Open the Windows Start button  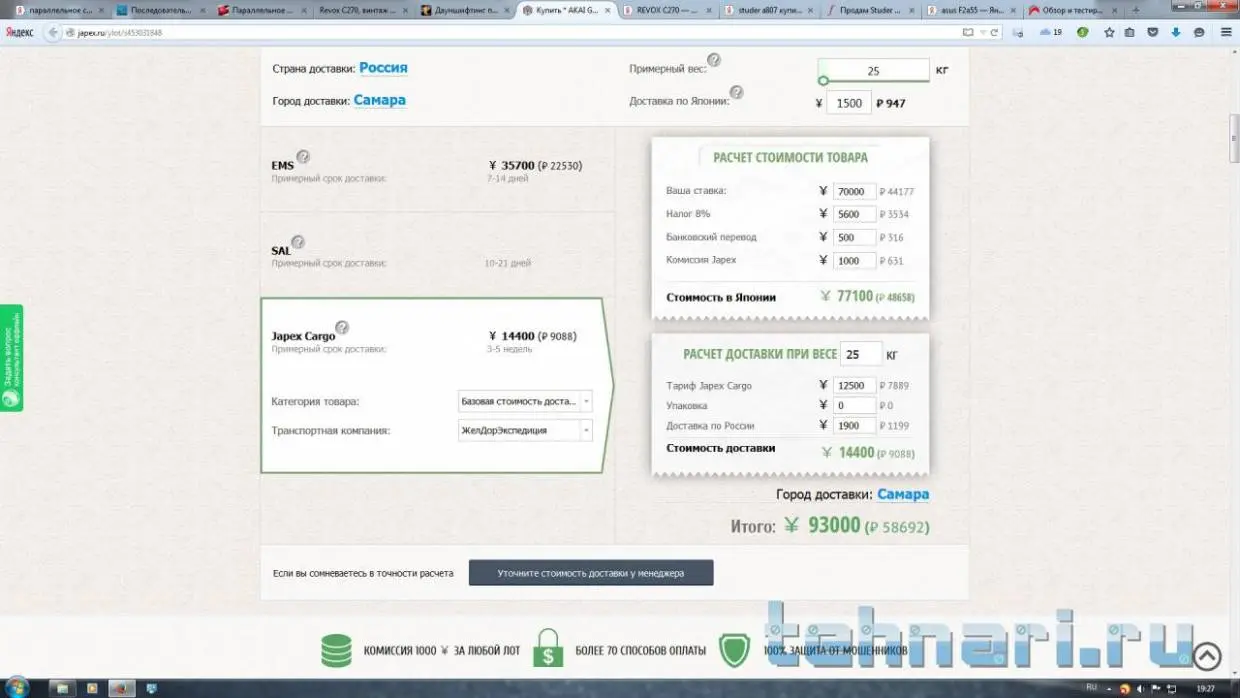pyautogui.click(x=17, y=688)
